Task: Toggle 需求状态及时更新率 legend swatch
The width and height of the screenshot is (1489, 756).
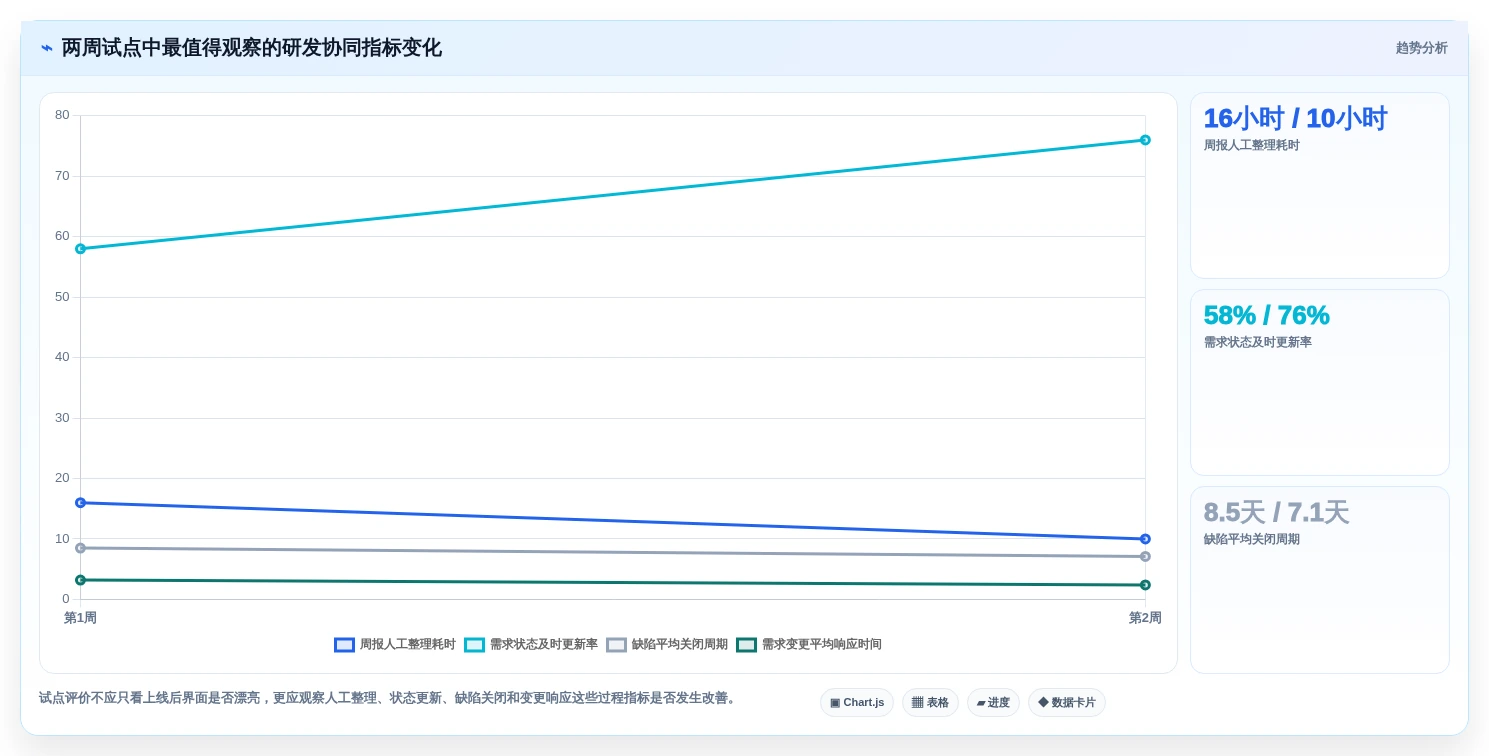Action: [x=474, y=645]
